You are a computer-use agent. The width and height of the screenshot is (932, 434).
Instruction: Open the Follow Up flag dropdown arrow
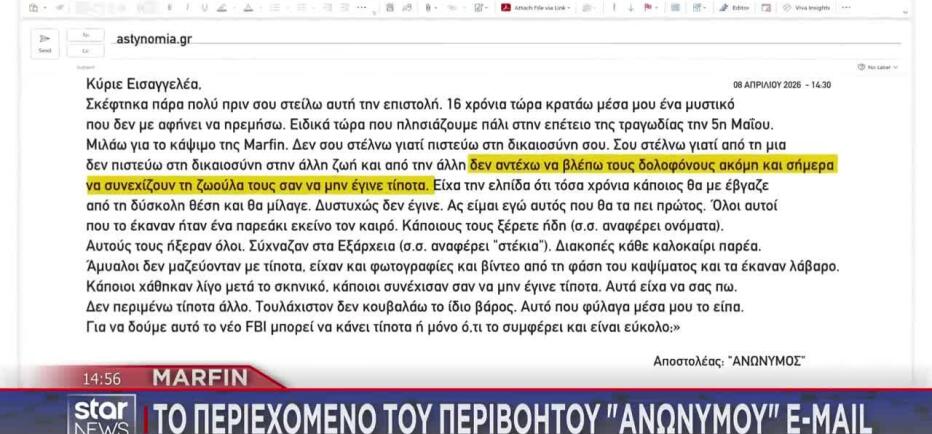click(x=656, y=8)
